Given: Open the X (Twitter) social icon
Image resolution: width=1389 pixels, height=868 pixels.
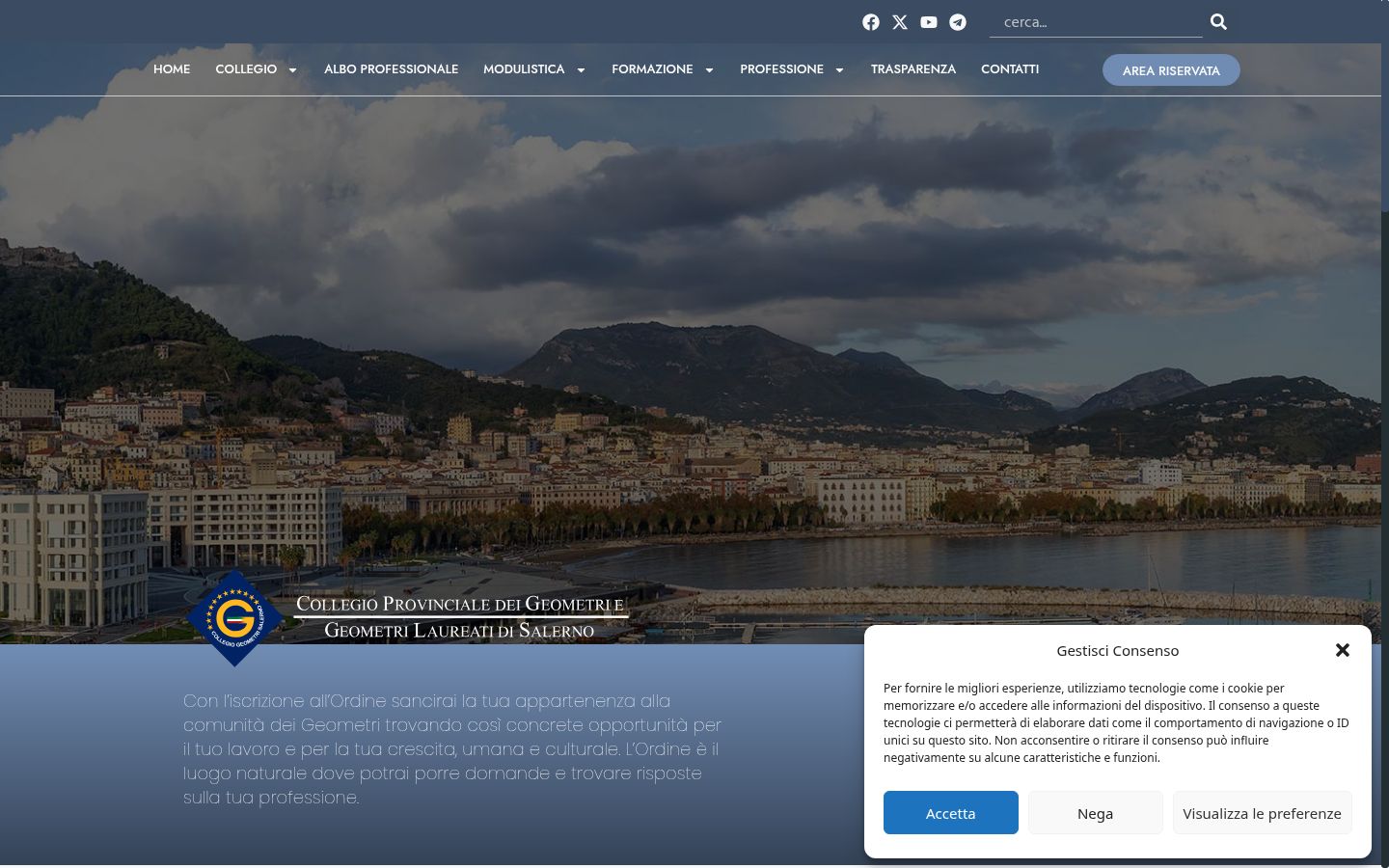Looking at the screenshot, I should tap(900, 22).
